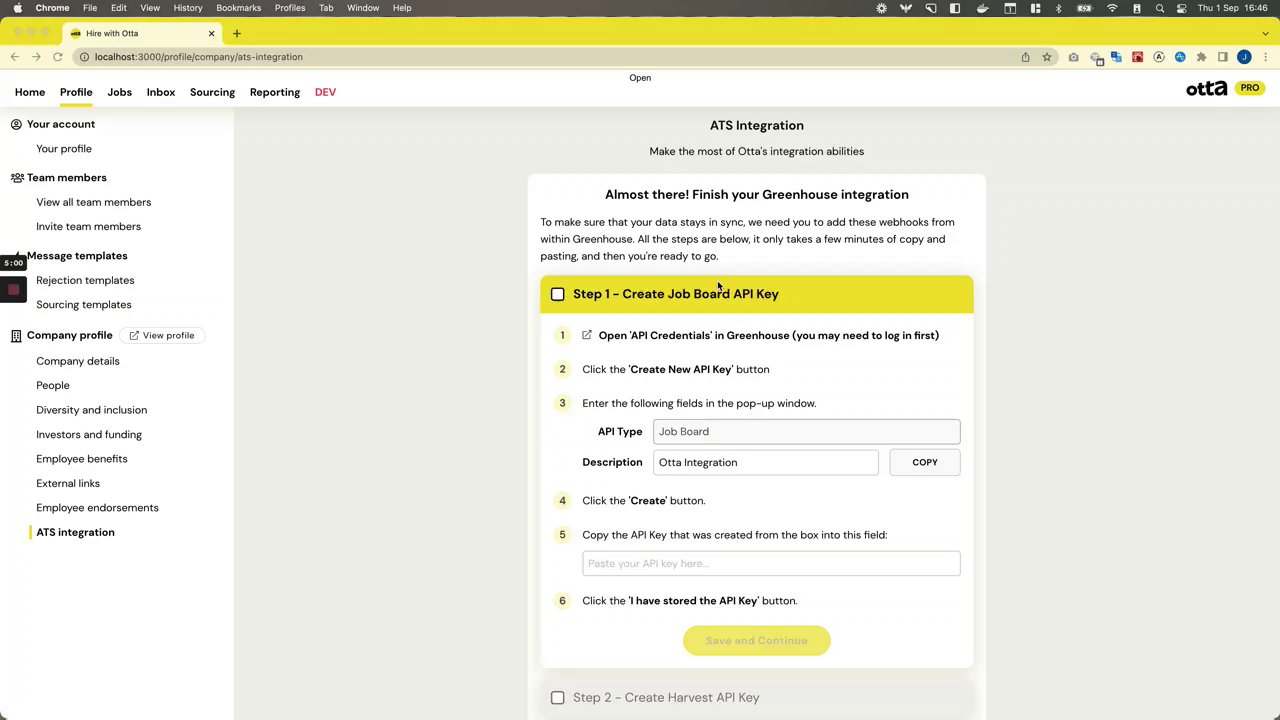Click the Your account person icon

coord(16,124)
